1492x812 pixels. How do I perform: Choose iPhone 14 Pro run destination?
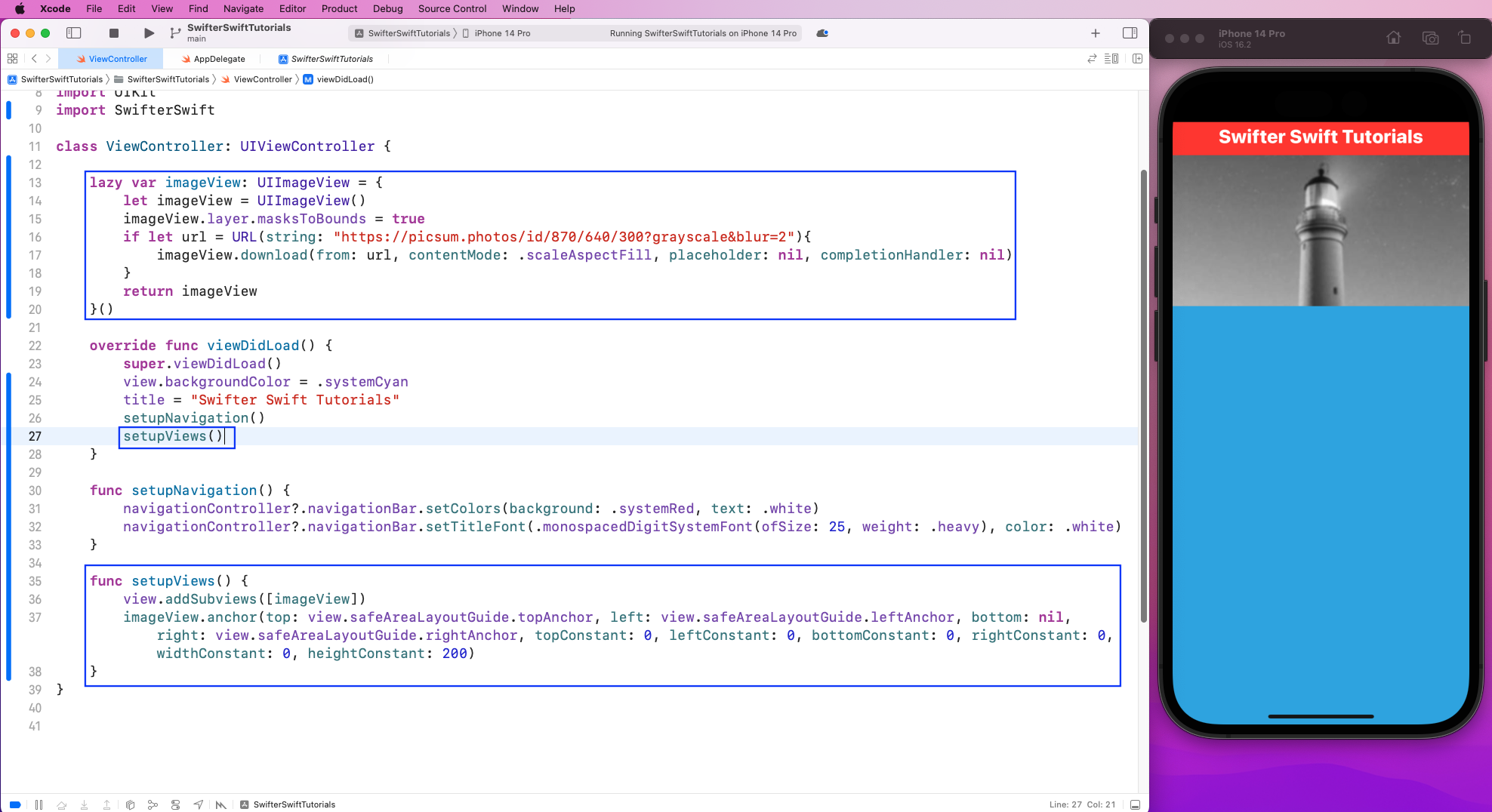click(497, 33)
